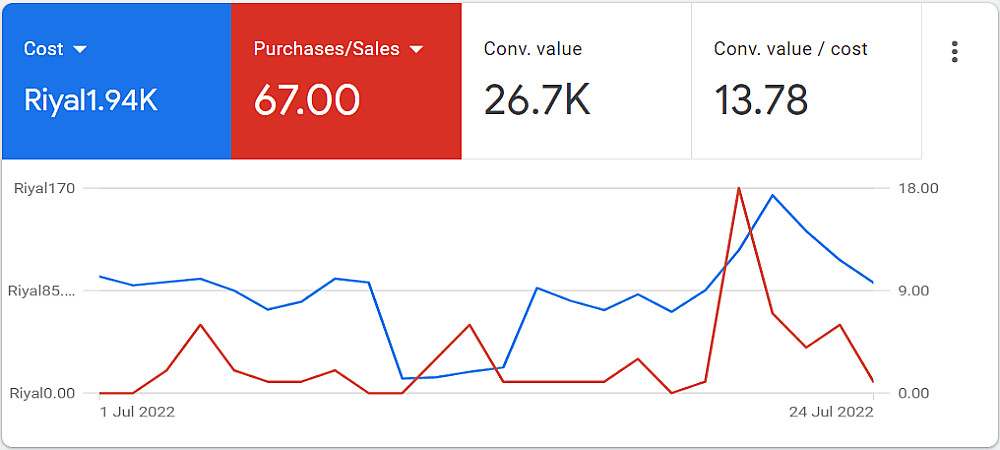This screenshot has height=450, width=1000.
Task: Select the Conv. value scorecard
Action: coord(577,81)
